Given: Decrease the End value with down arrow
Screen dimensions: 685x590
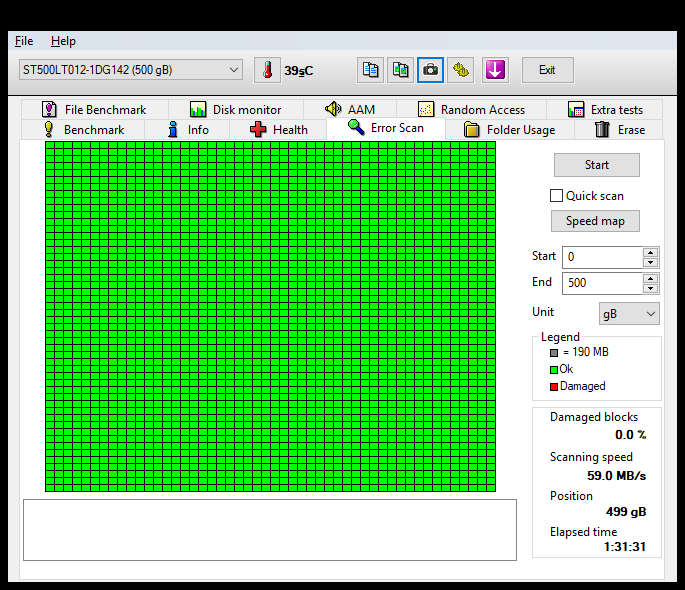Looking at the screenshot, I should click(651, 288).
